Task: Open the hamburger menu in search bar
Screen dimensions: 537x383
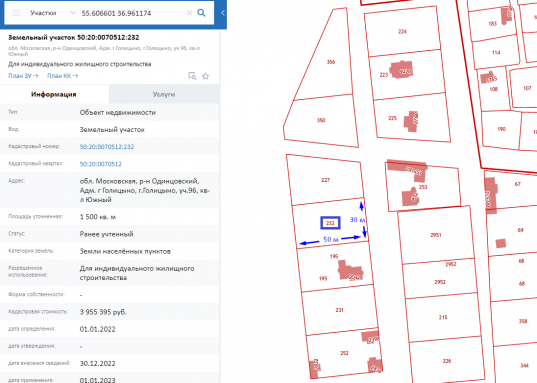Action: 16,13
